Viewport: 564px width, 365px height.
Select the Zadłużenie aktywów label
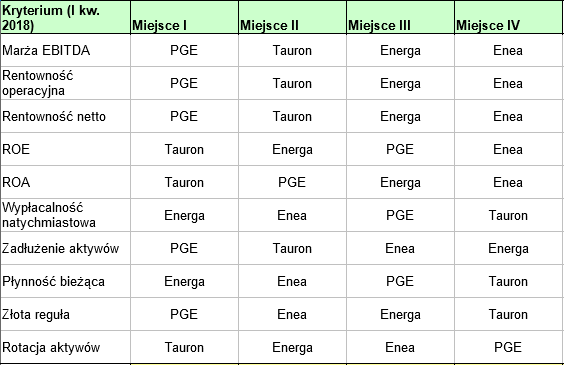[65, 248]
